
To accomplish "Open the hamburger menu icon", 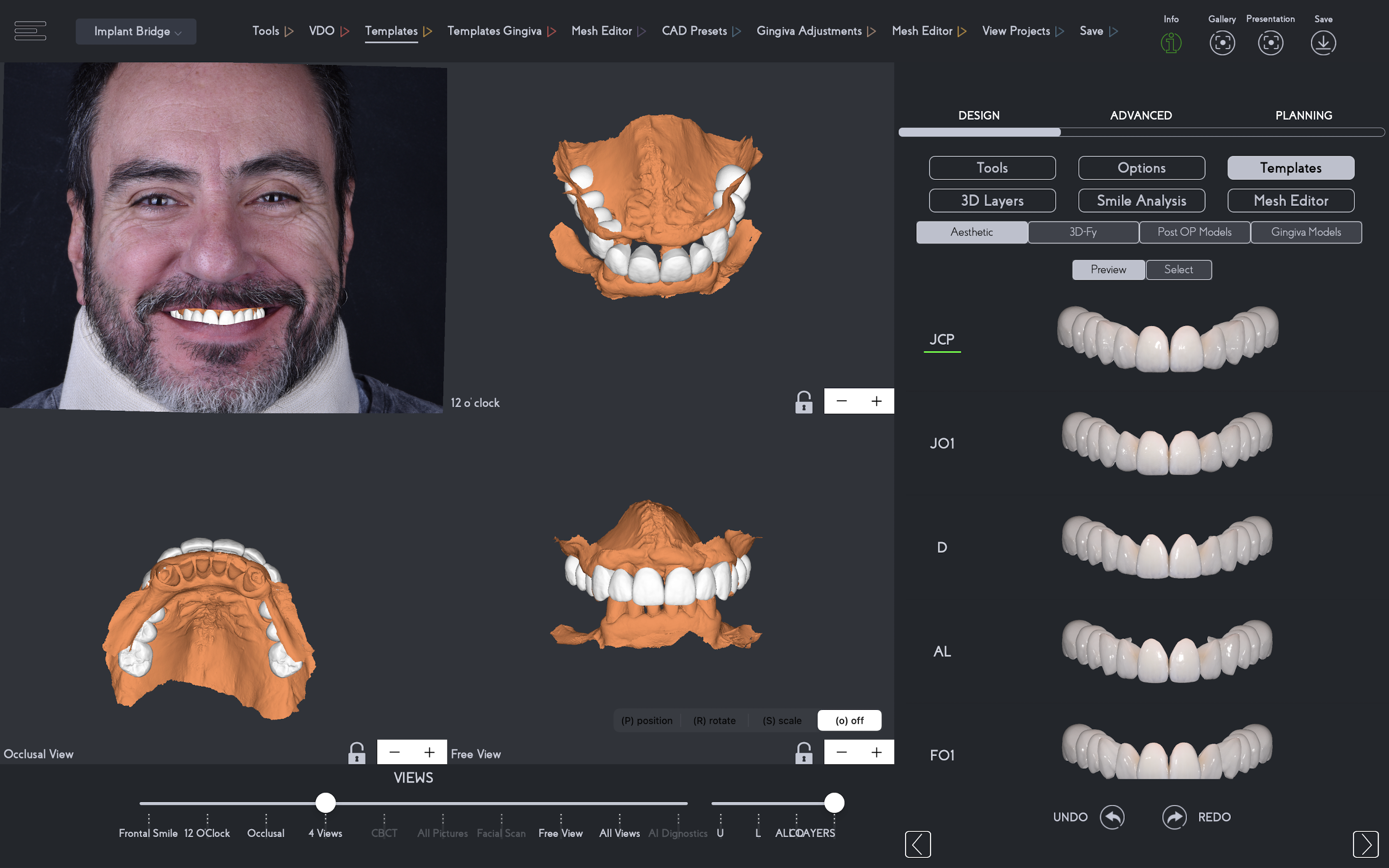I will [x=30, y=30].
